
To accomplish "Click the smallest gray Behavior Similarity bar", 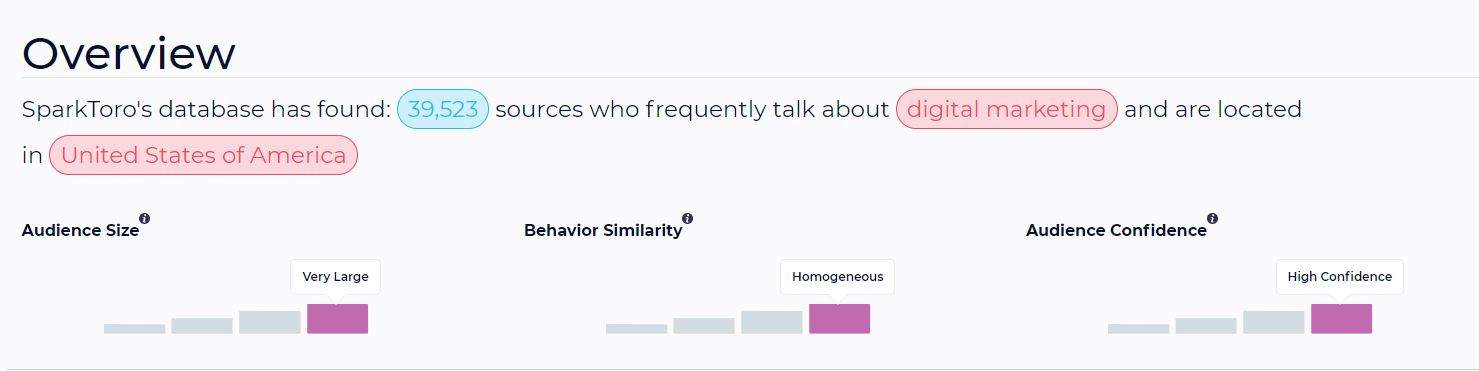I will click(636, 328).
